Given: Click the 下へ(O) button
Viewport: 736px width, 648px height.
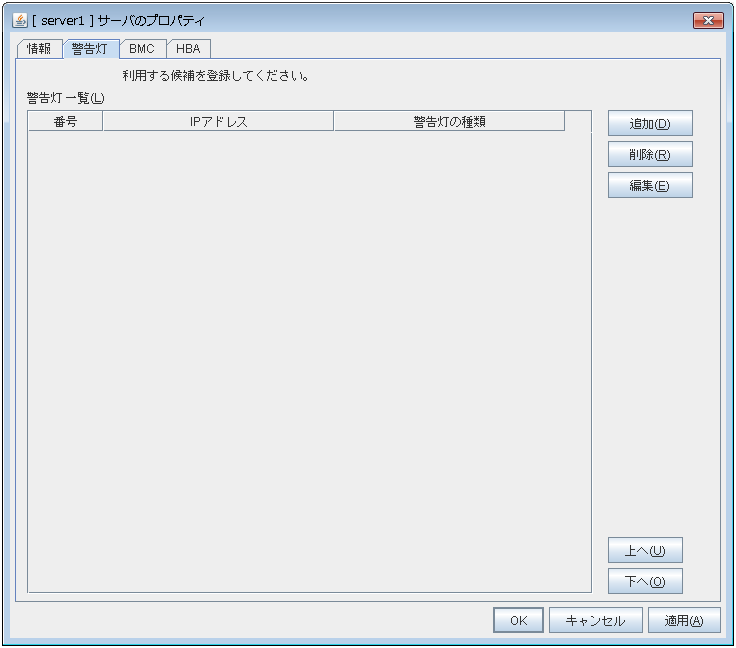Looking at the screenshot, I should [645, 581].
